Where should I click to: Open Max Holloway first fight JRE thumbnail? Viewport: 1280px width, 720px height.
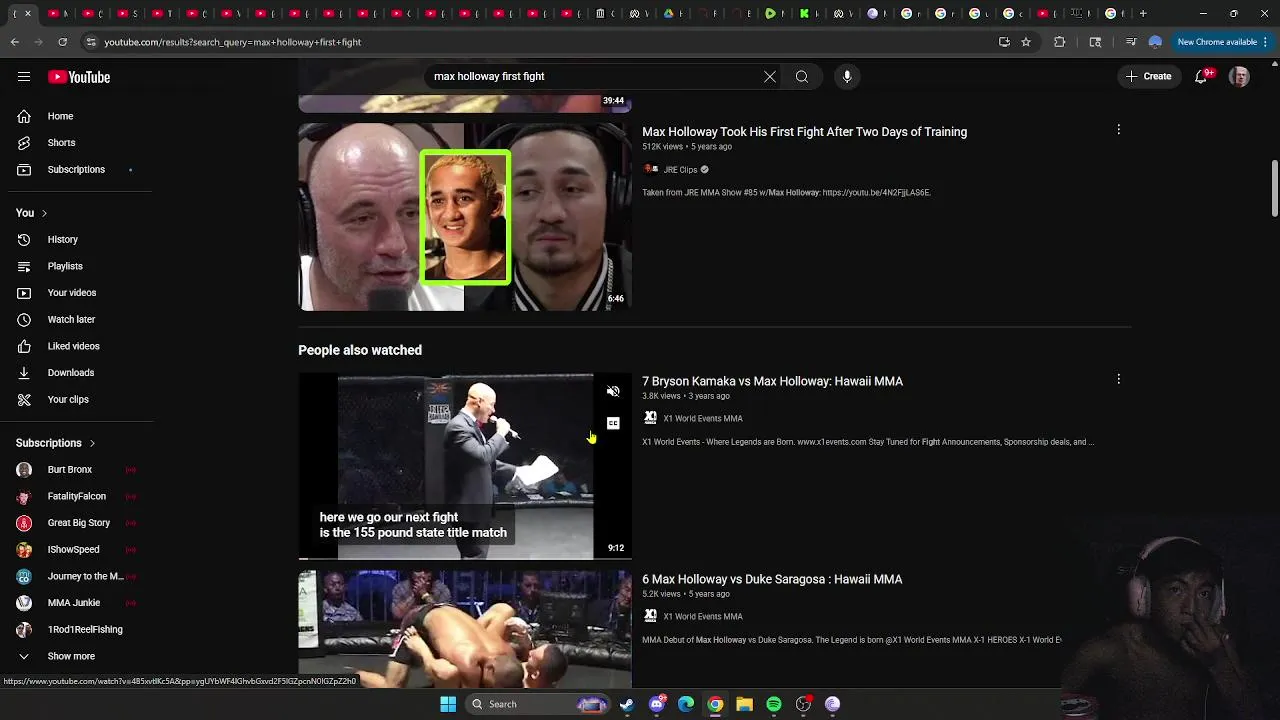coord(465,217)
